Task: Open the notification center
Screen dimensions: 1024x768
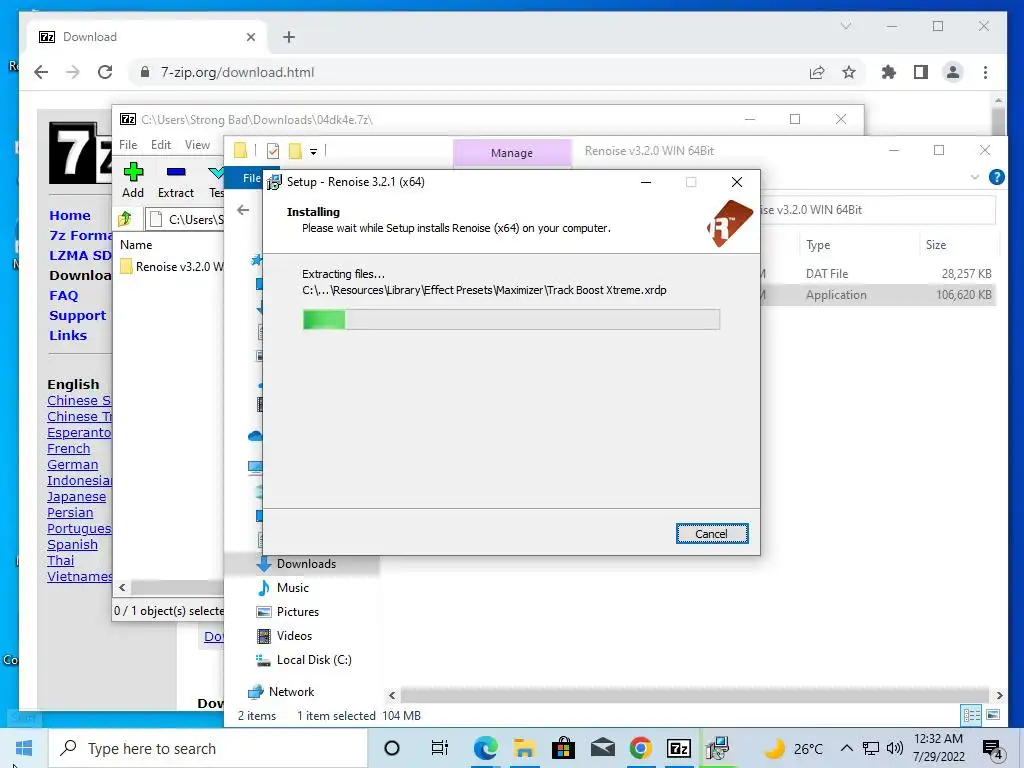Action: click(992, 750)
